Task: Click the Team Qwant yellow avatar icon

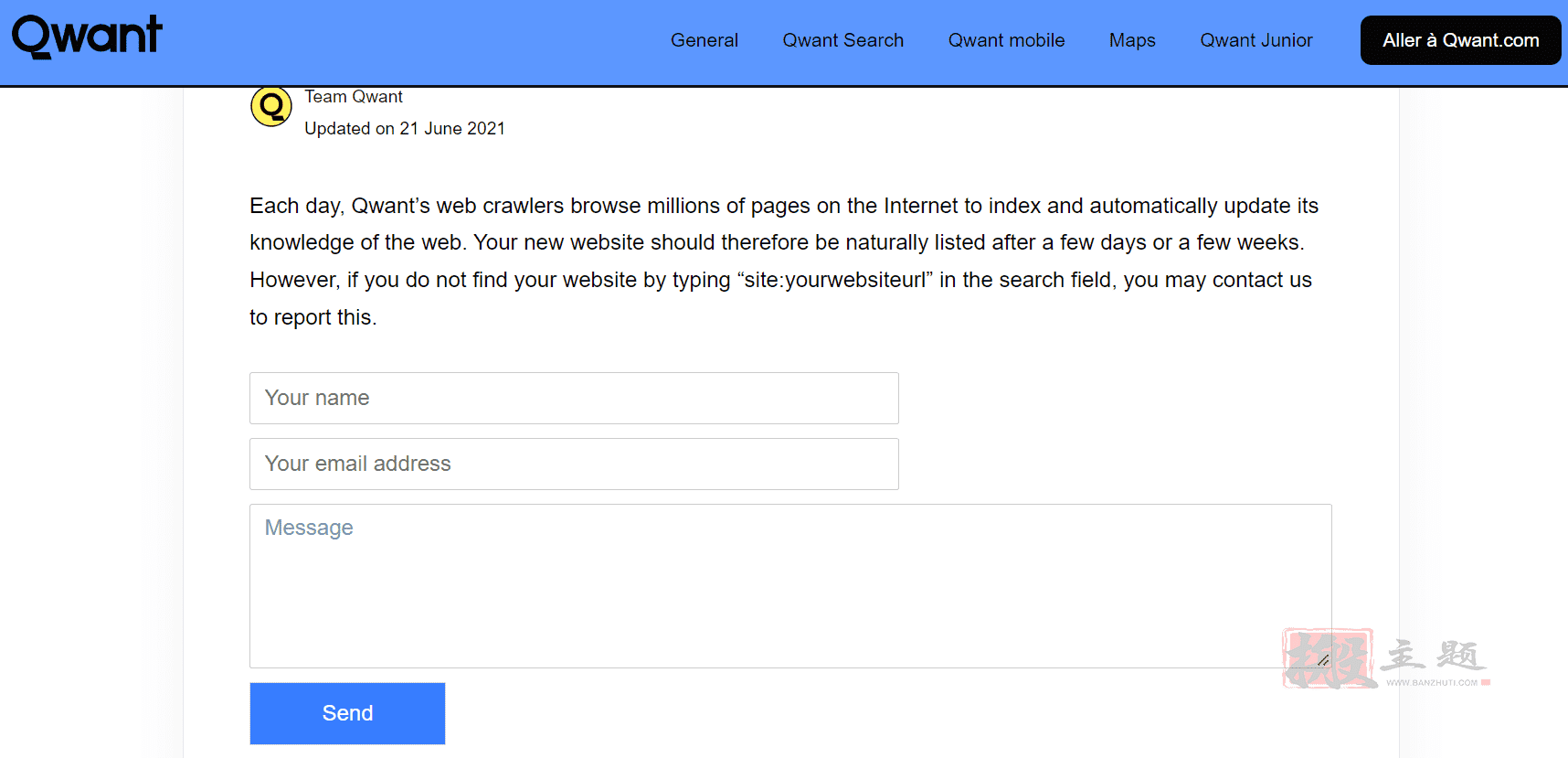Action: 271,107
